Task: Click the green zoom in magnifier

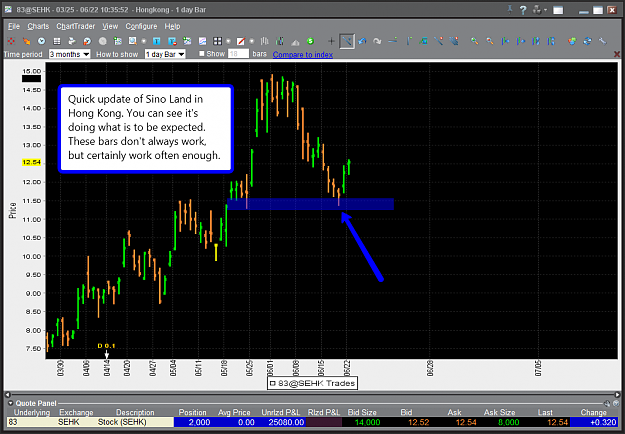Action: pyautogui.click(x=474, y=41)
